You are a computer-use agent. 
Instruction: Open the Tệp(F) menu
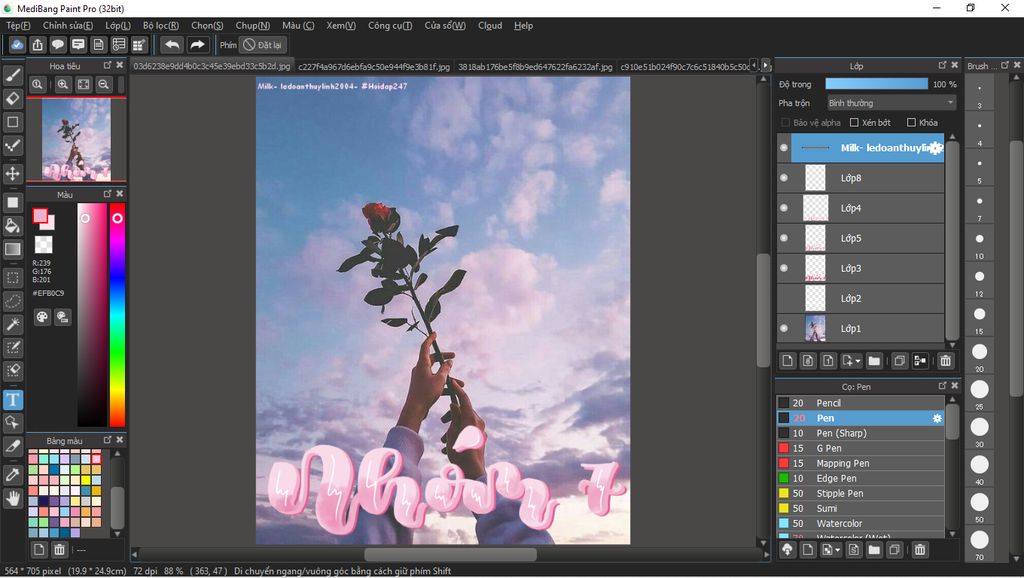(18, 25)
